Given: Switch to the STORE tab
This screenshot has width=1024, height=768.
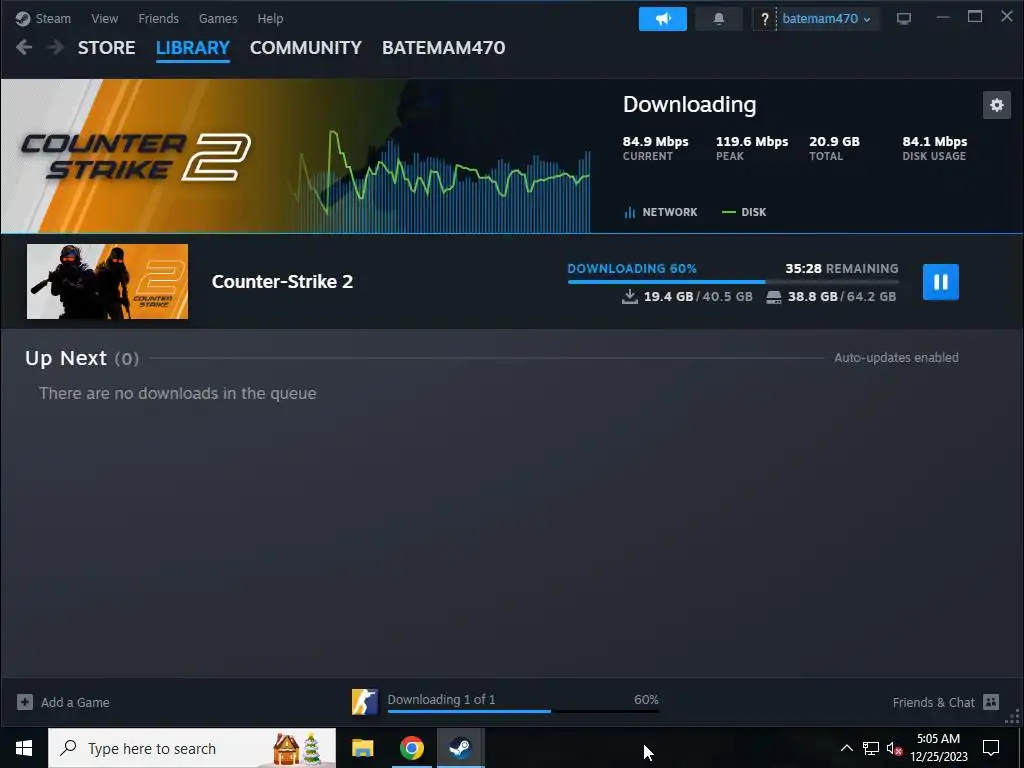Looking at the screenshot, I should pos(106,48).
